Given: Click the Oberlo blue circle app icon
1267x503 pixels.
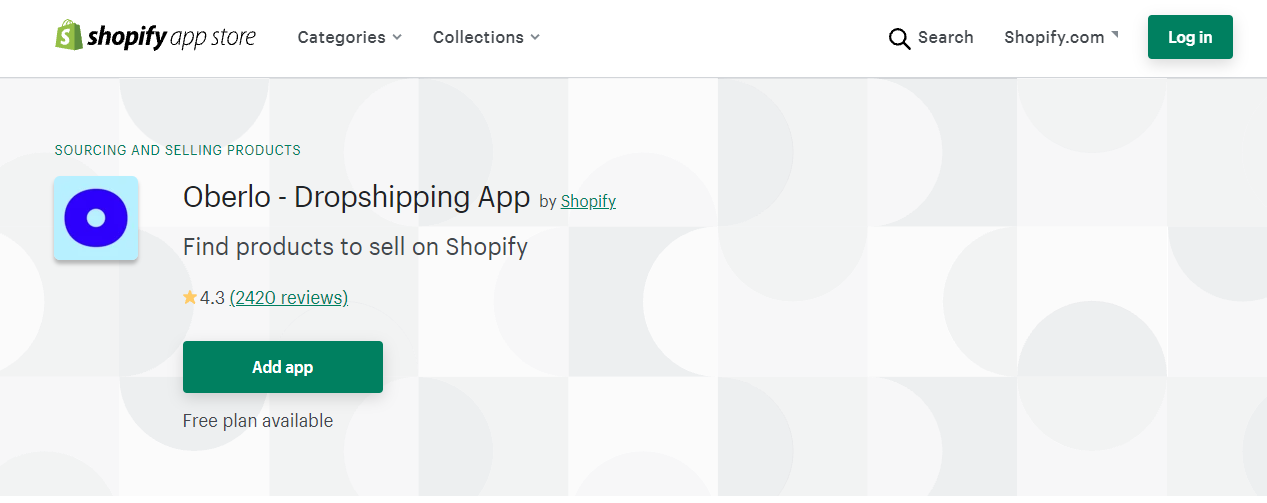Looking at the screenshot, I should click(x=96, y=218).
